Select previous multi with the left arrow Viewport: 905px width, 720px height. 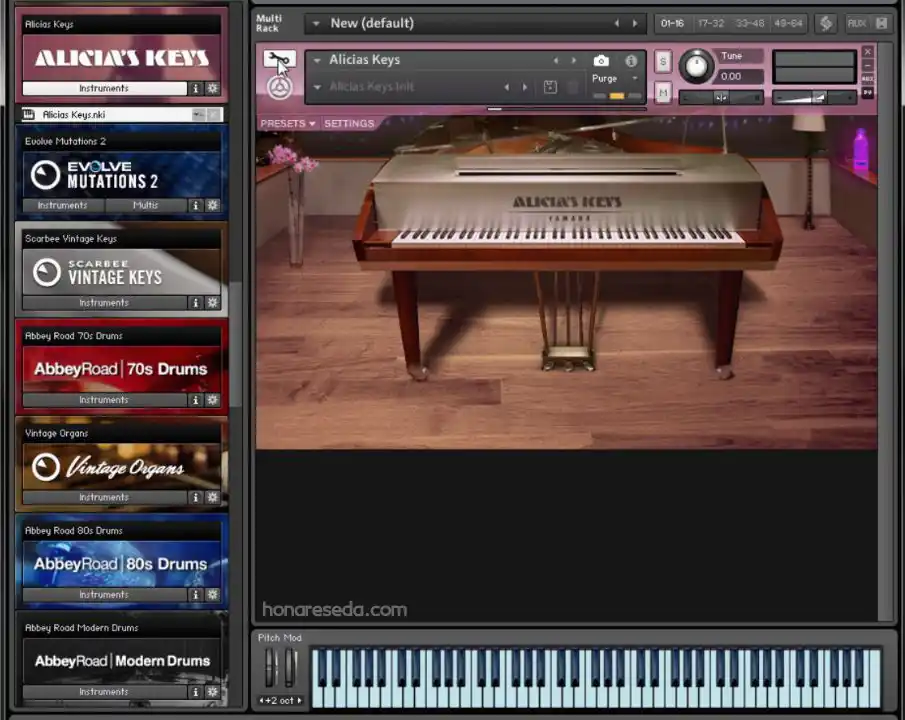617,23
